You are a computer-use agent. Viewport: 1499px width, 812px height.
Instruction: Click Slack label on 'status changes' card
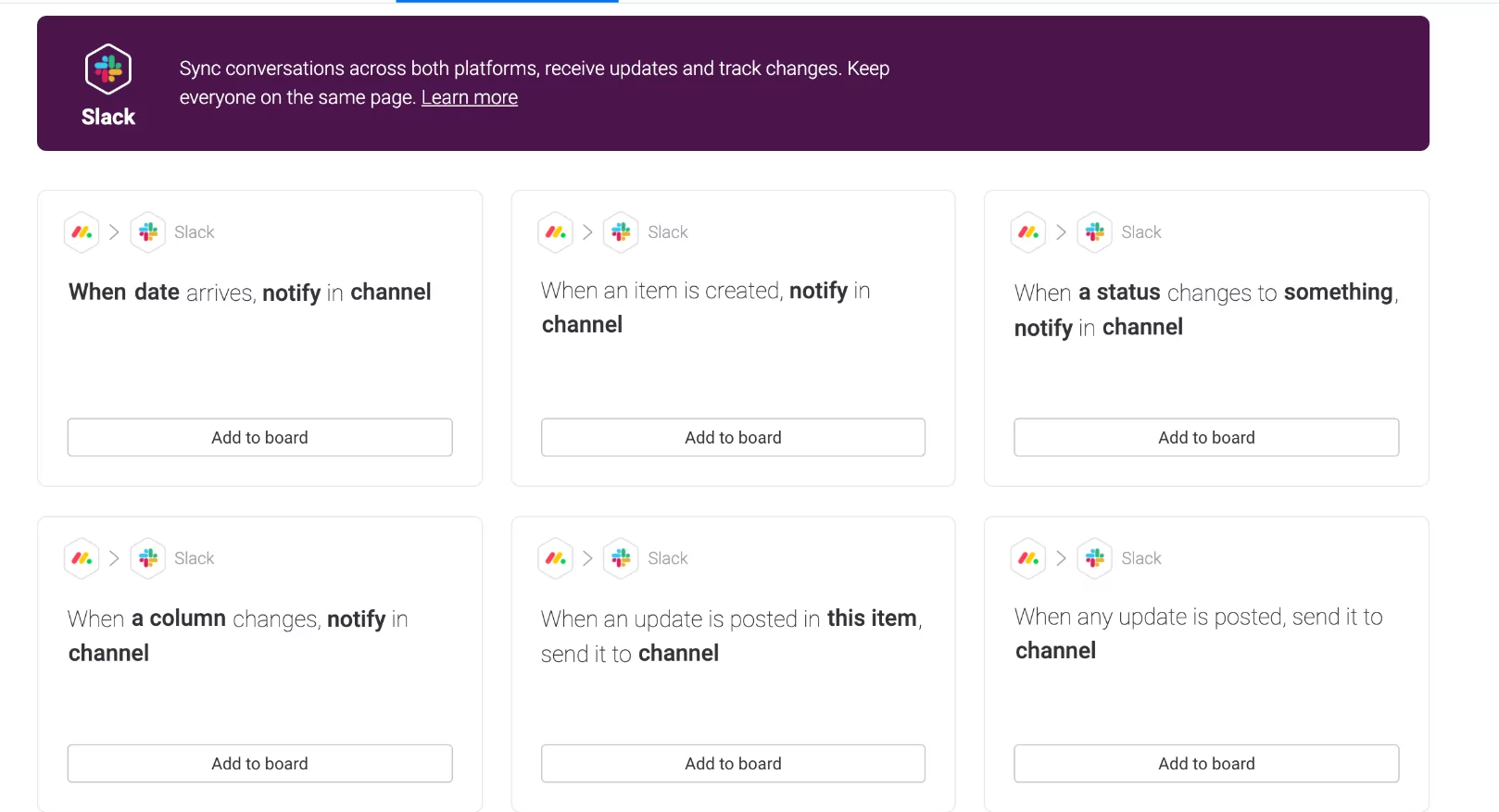point(1141,232)
